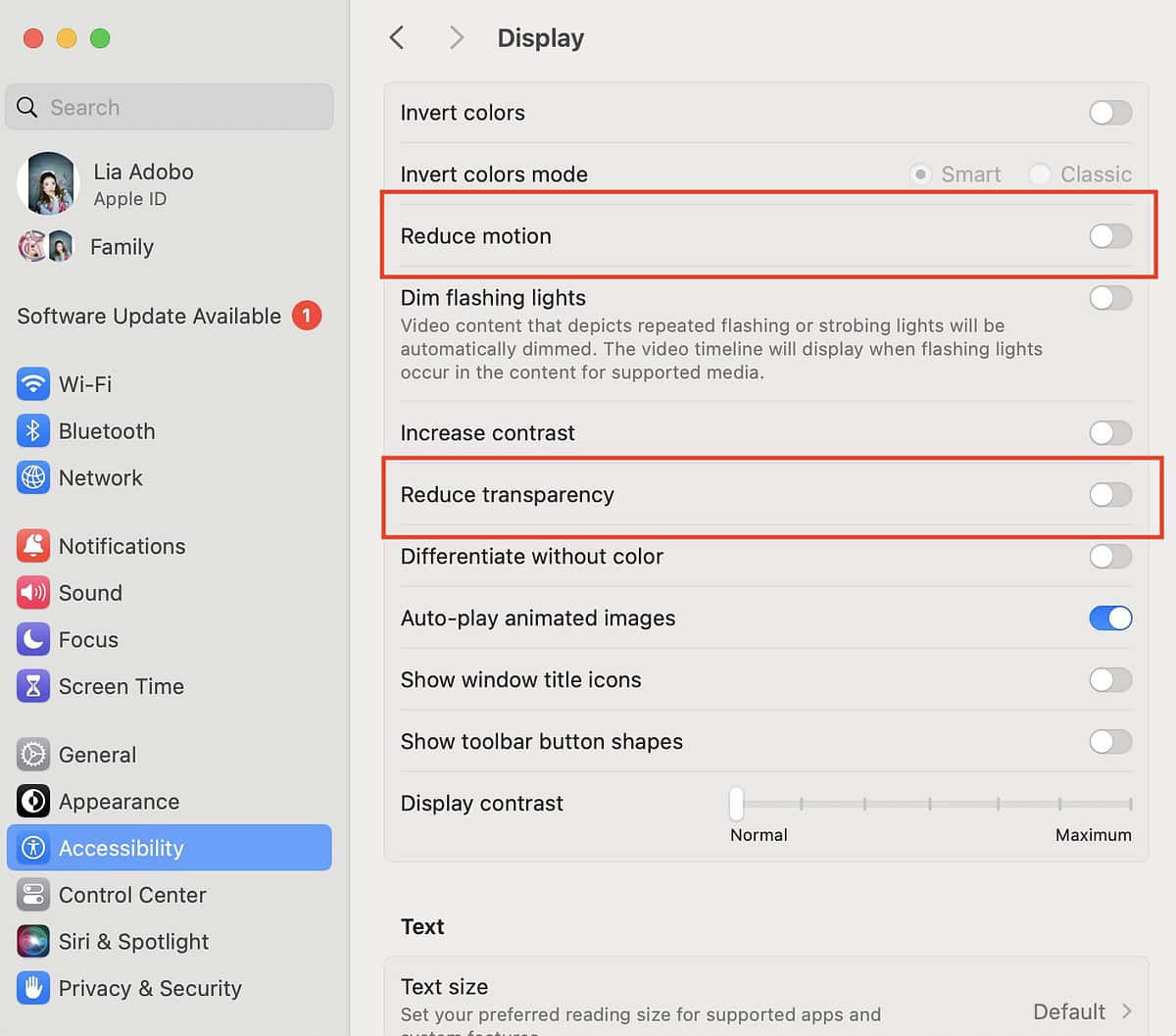Viewport: 1176px width, 1036px height.
Task: Open Control Center in the sidebar
Action: coord(132,895)
